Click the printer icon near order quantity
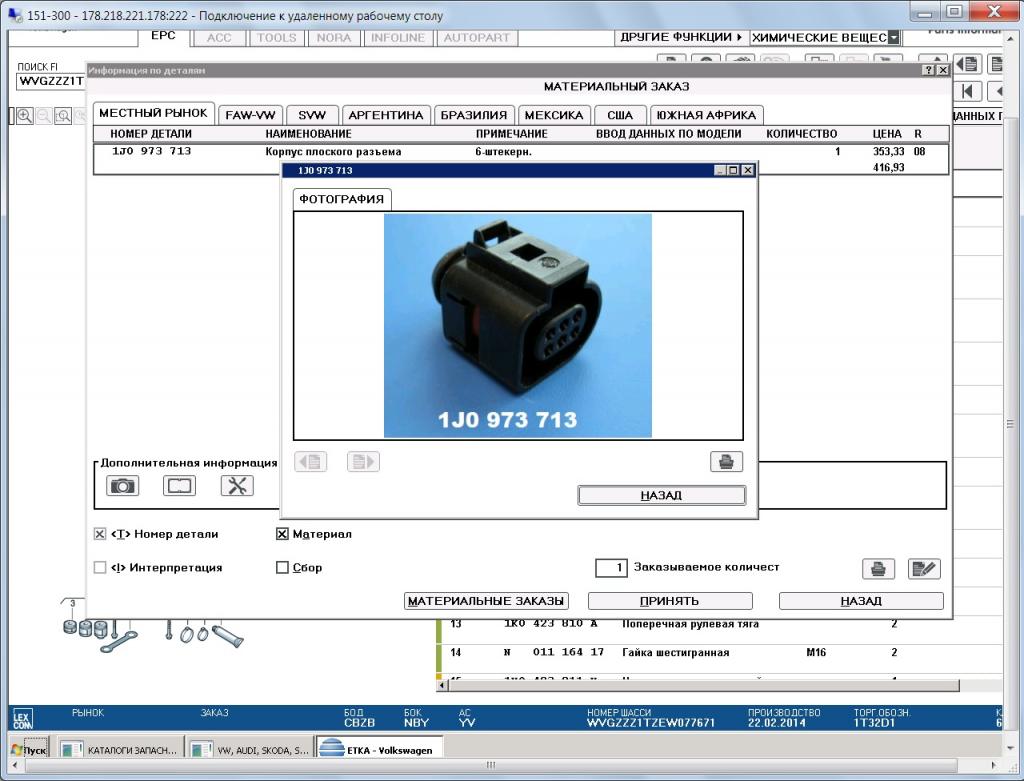 (x=878, y=569)
